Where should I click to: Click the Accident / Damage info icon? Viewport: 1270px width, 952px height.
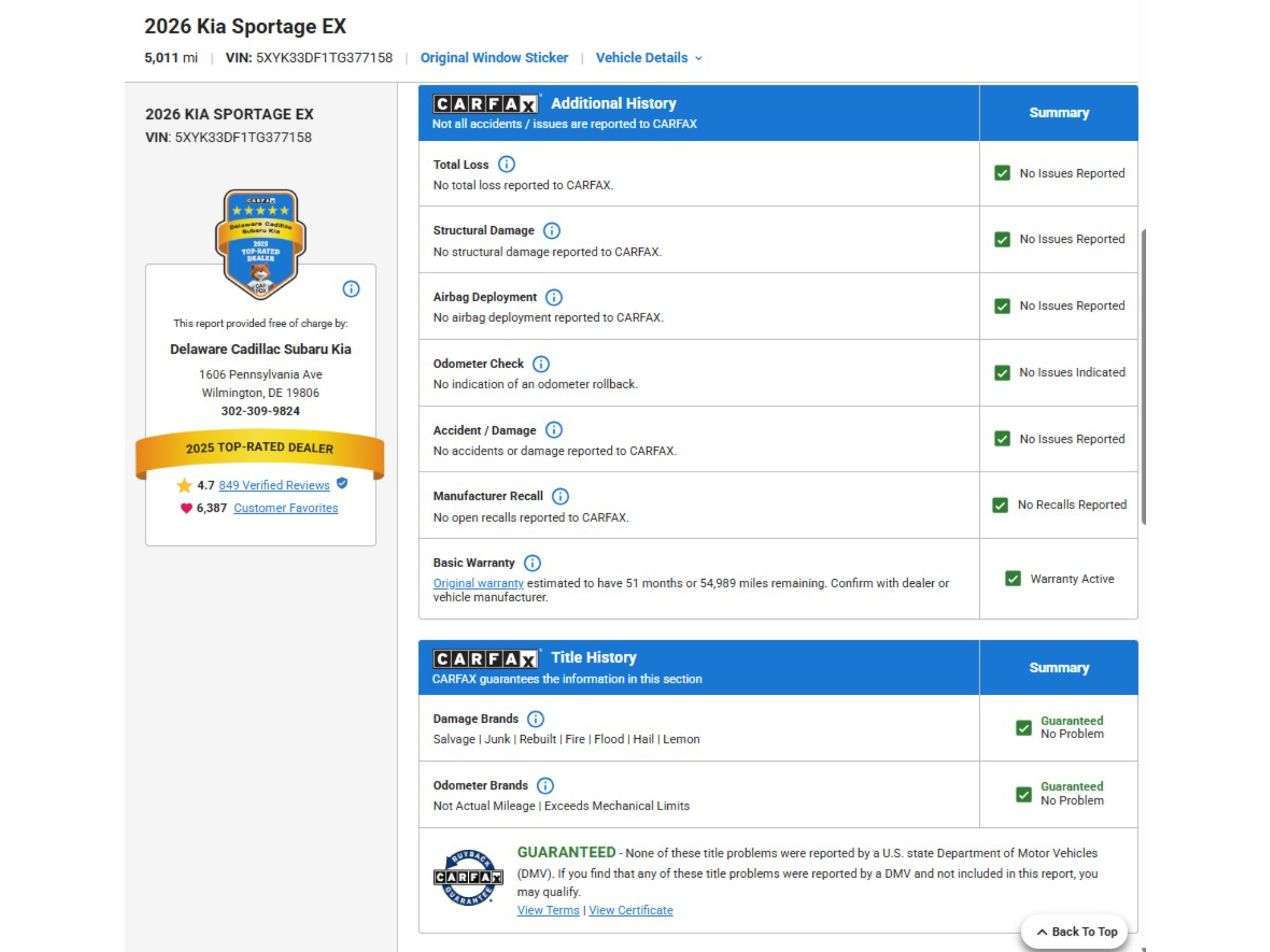pos(554,430)
